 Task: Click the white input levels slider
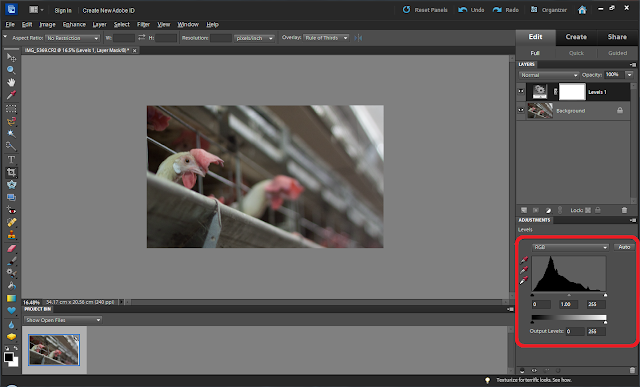(605, 295)
